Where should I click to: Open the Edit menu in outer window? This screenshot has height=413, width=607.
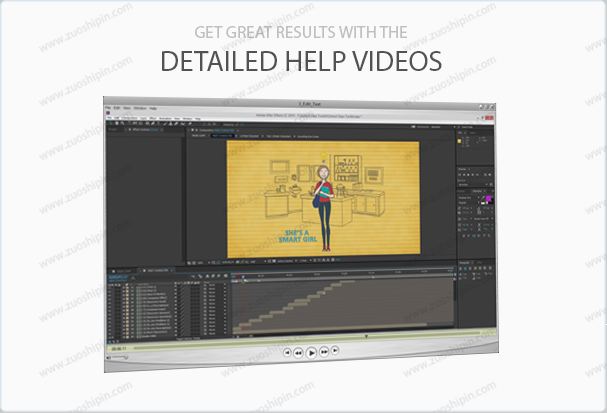tap(117, 107)
